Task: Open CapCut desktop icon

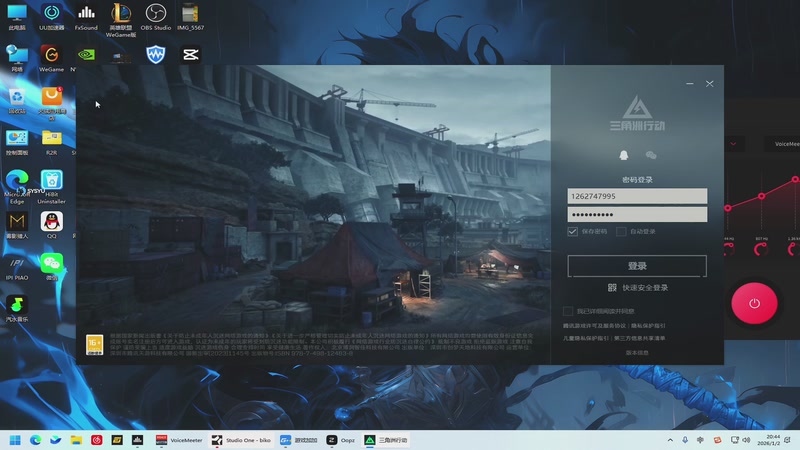Action: click(190, 55)
